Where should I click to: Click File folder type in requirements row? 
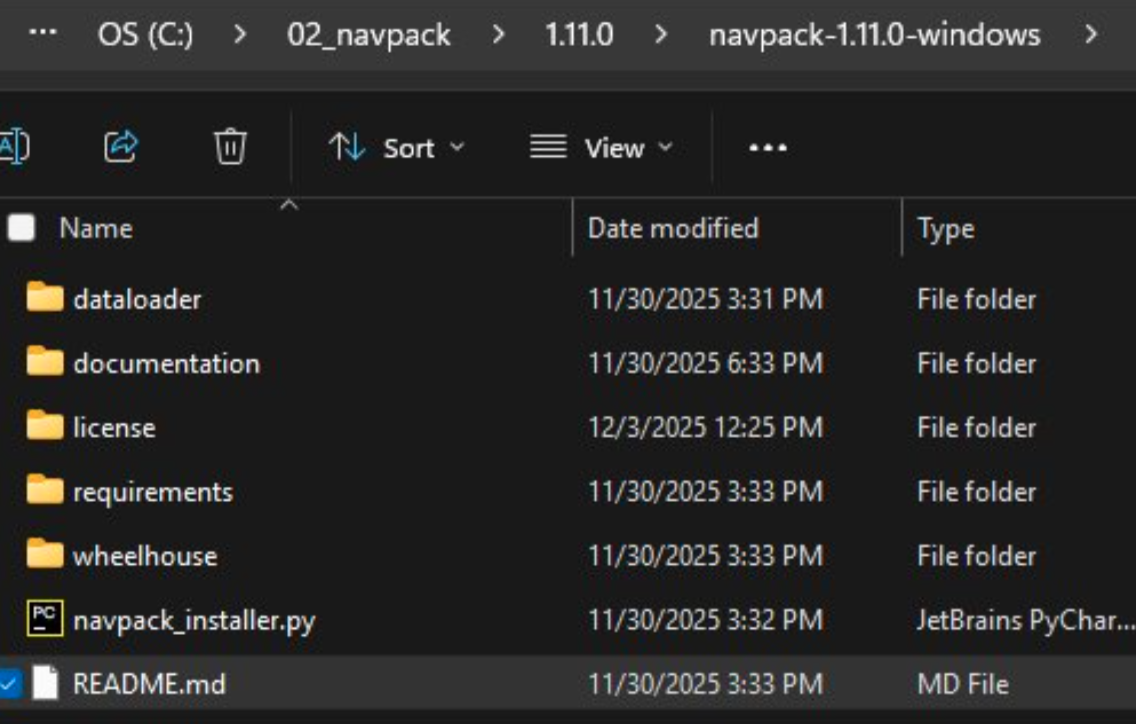pyautogui.click(x=977, y=492)
